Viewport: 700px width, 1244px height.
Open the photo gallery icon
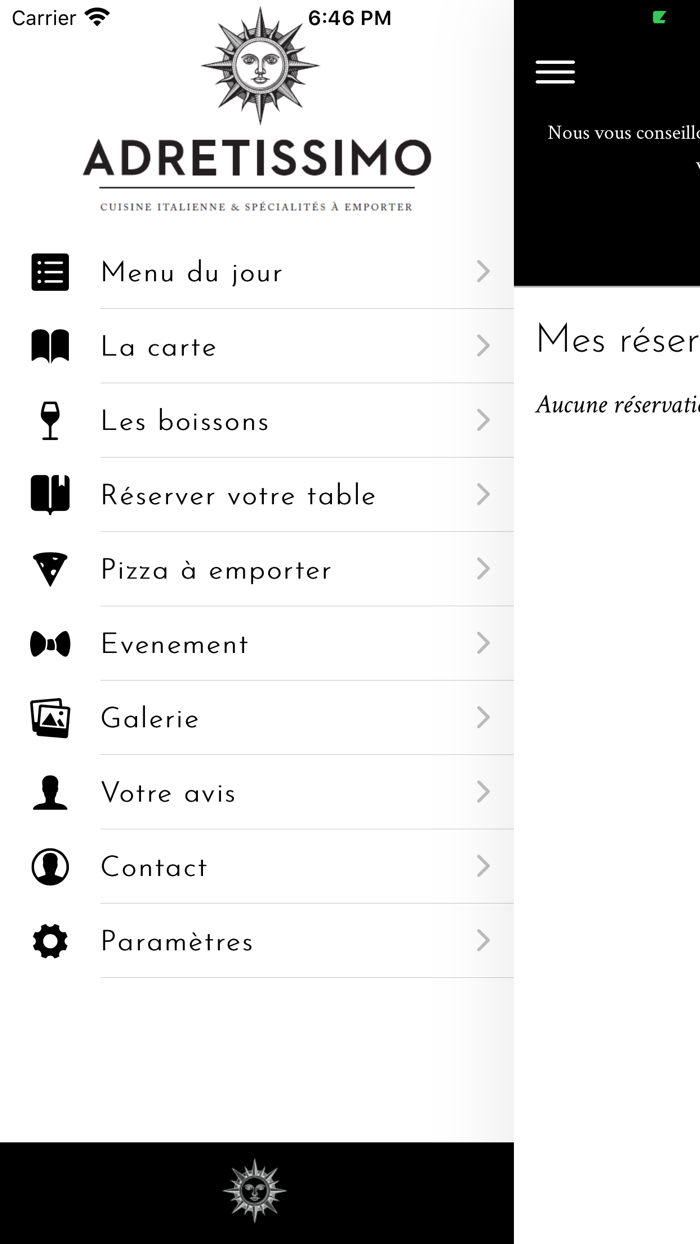50,718
